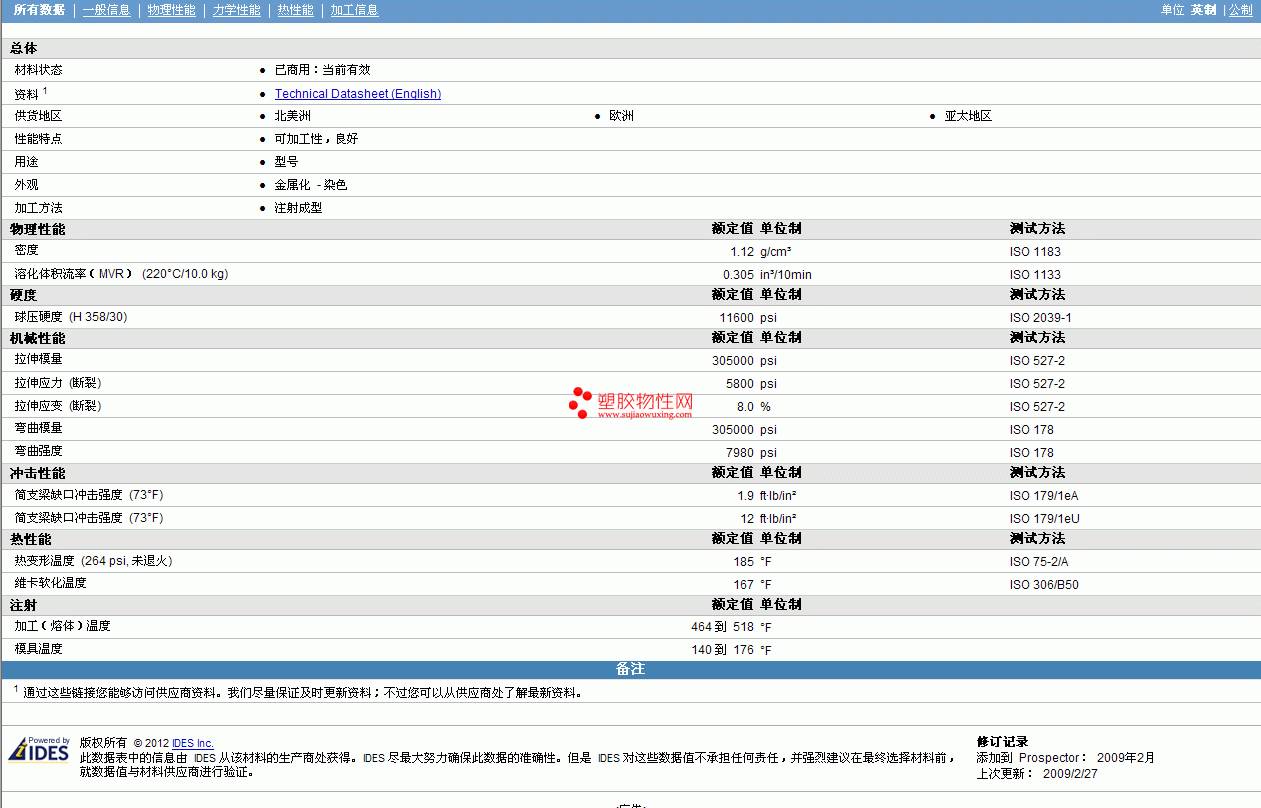Click the MVR link in 溶化体积流率 row
This screenshot has width=1261, height=808.
[111, 274]
